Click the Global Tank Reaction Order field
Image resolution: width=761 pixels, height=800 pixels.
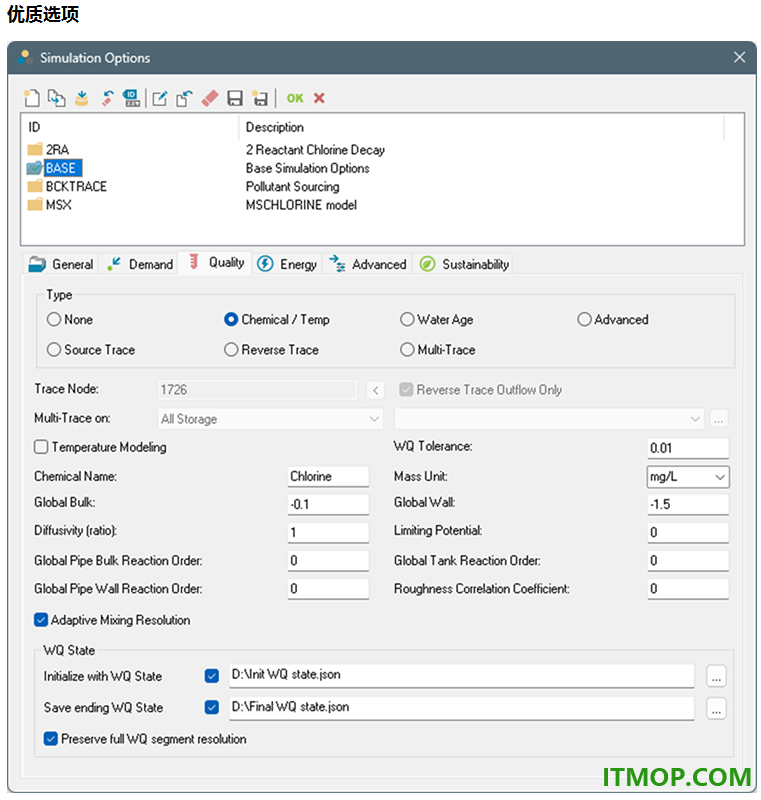coord(688,560)
